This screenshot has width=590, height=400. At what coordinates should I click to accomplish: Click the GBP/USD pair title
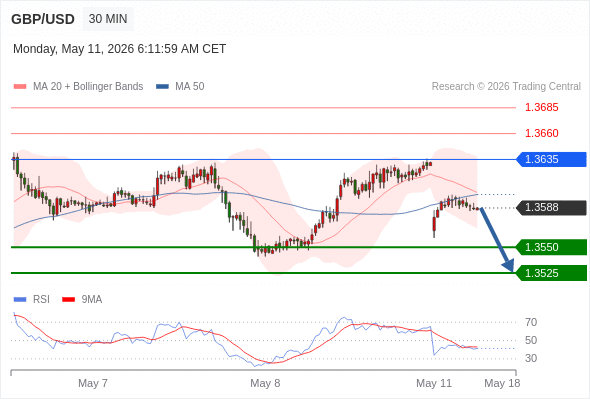43,19
